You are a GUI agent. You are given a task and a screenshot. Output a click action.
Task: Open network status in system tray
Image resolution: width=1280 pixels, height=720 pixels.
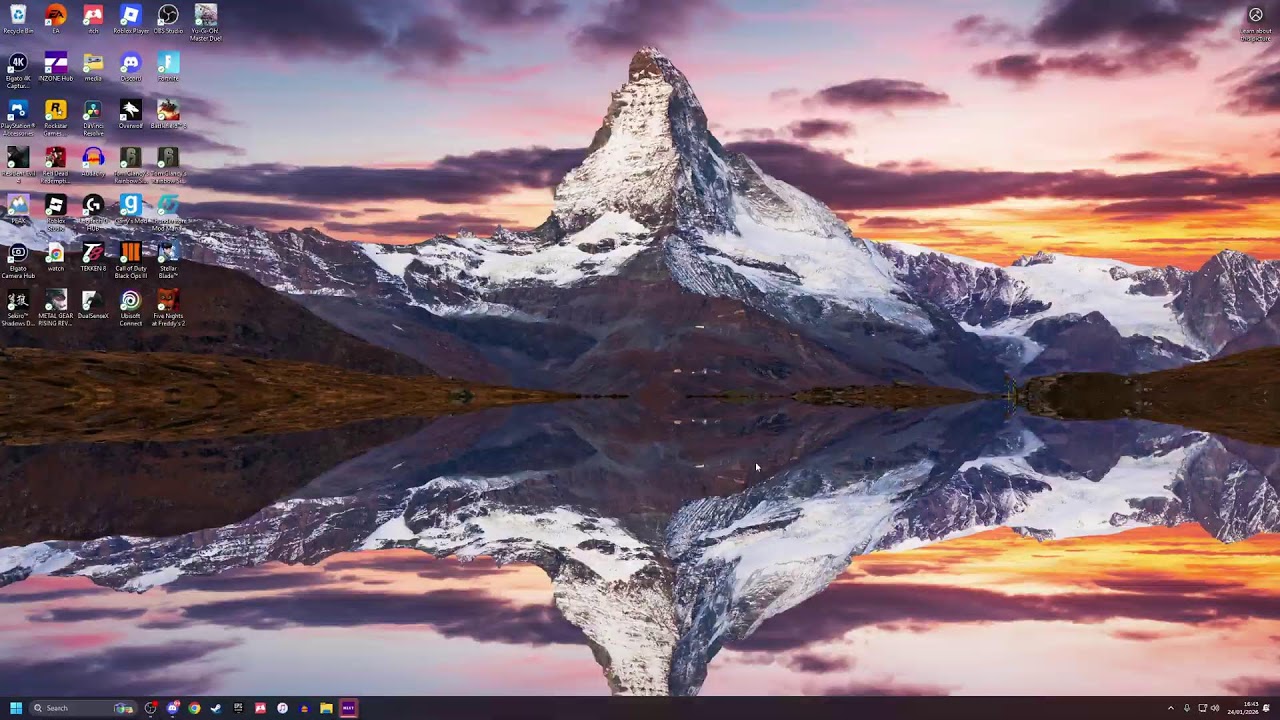tap(1202, 708)
